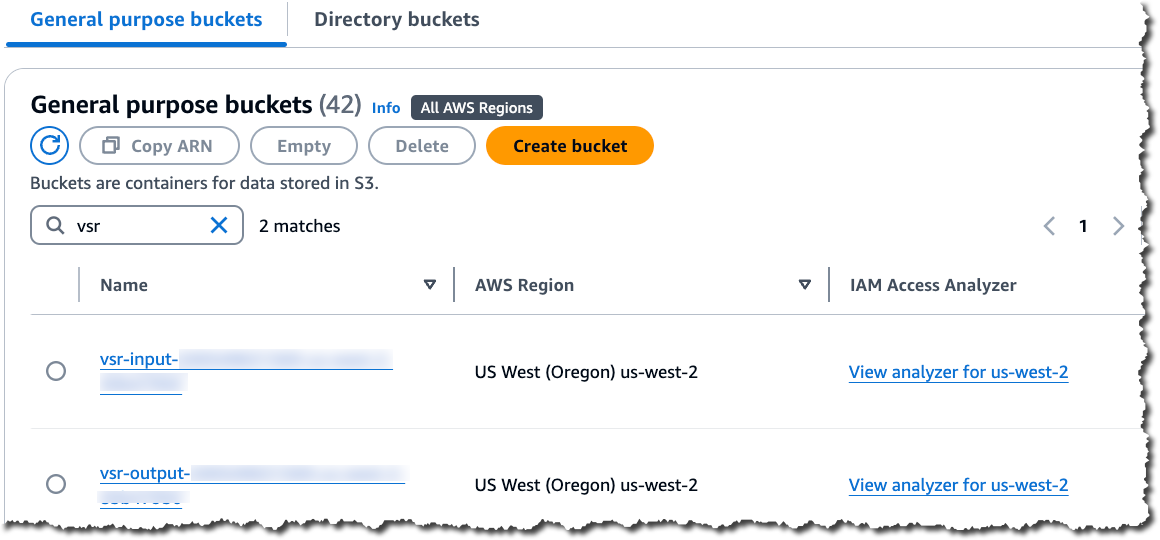The height and width of the screenshot is (540, 1160).
Task: Click the Copy ARN button
Action: [x=159, y=146]
